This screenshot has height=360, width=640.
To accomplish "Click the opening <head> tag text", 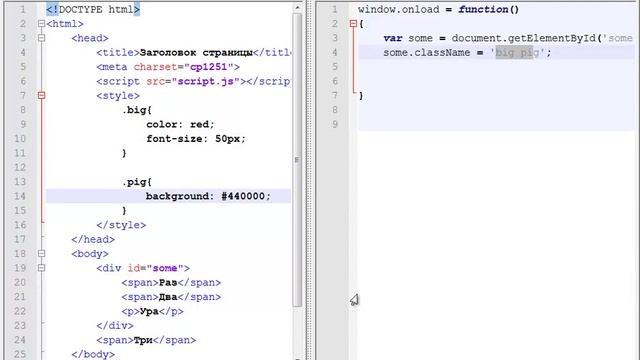I will tap(90, 38).
